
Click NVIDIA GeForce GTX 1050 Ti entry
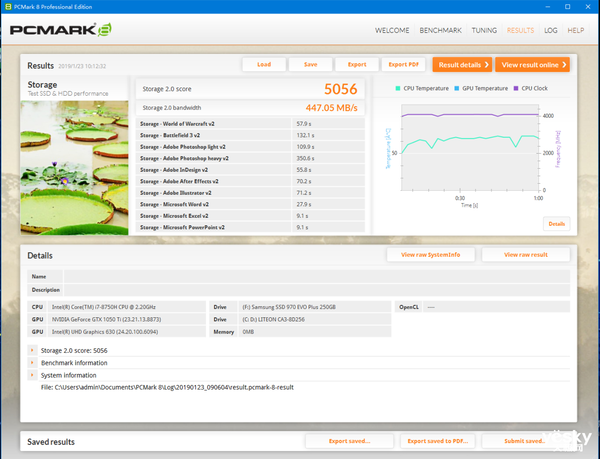127,319
